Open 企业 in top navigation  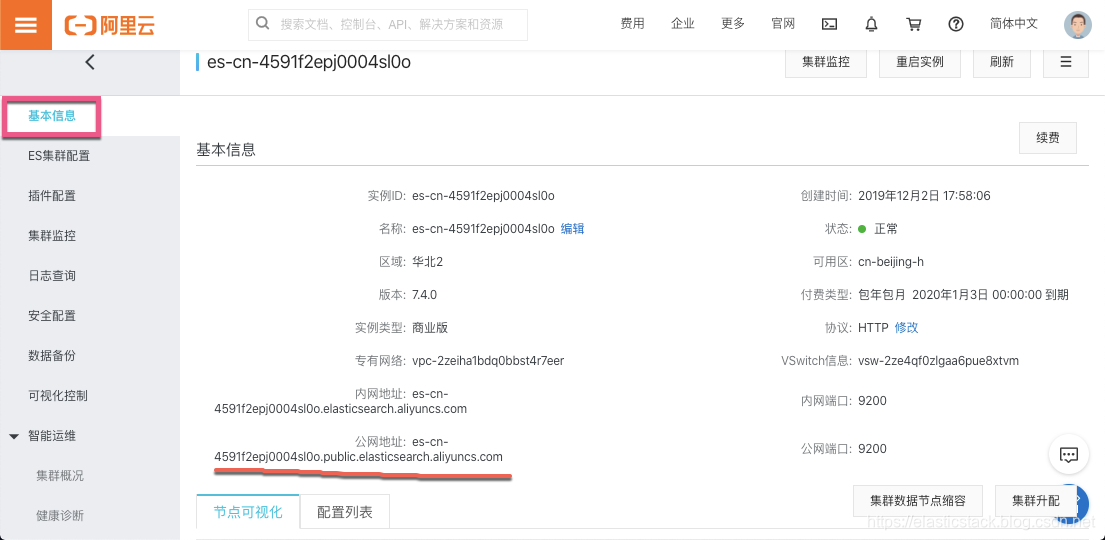(683, 24)
